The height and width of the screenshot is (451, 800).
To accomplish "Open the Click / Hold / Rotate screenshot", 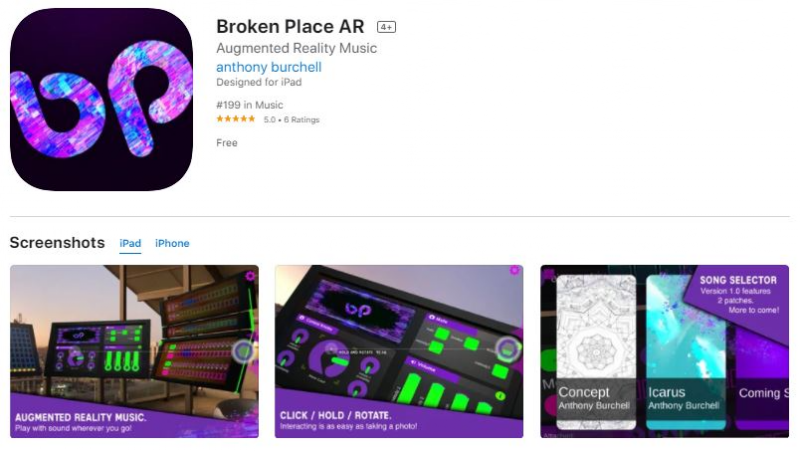I will pyautogui.click(x=399, y=351).
